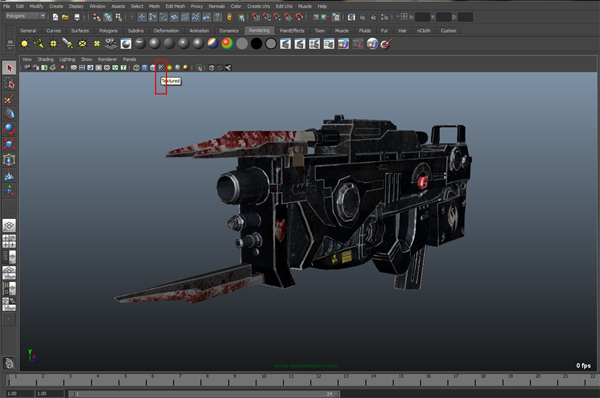Activate the Rotate tool (blue sphere)
Image resolution: width=600 pixels, height=398 pixels.
(9, 129)
